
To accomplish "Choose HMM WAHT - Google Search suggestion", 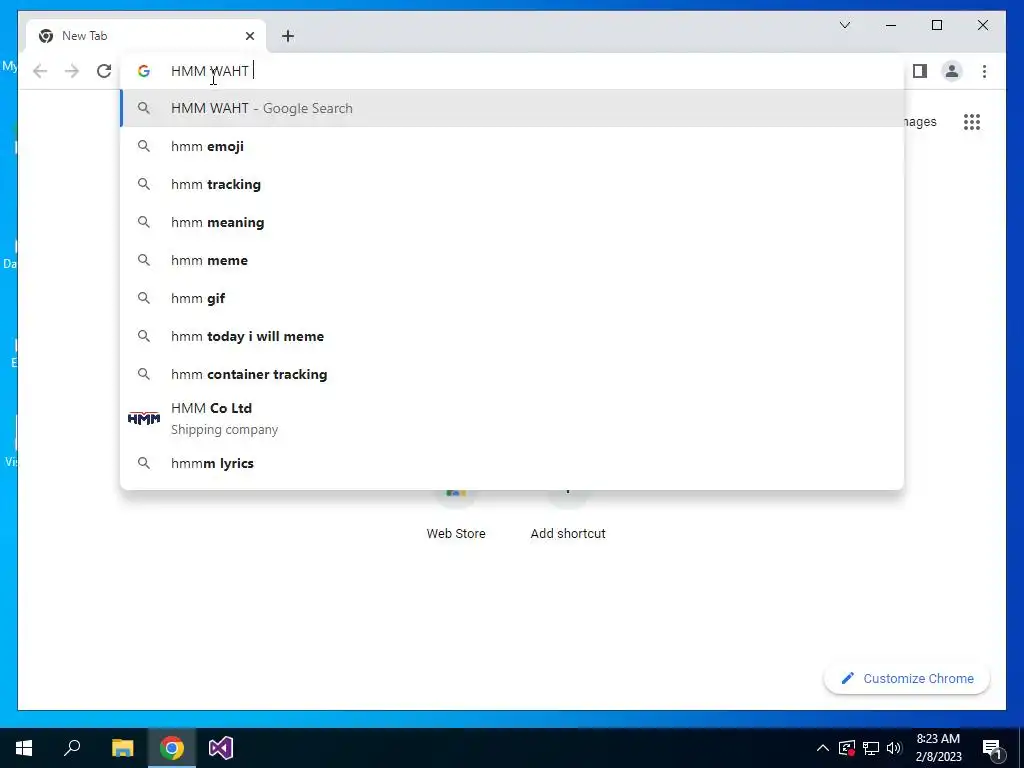I will tap(512, 108).
